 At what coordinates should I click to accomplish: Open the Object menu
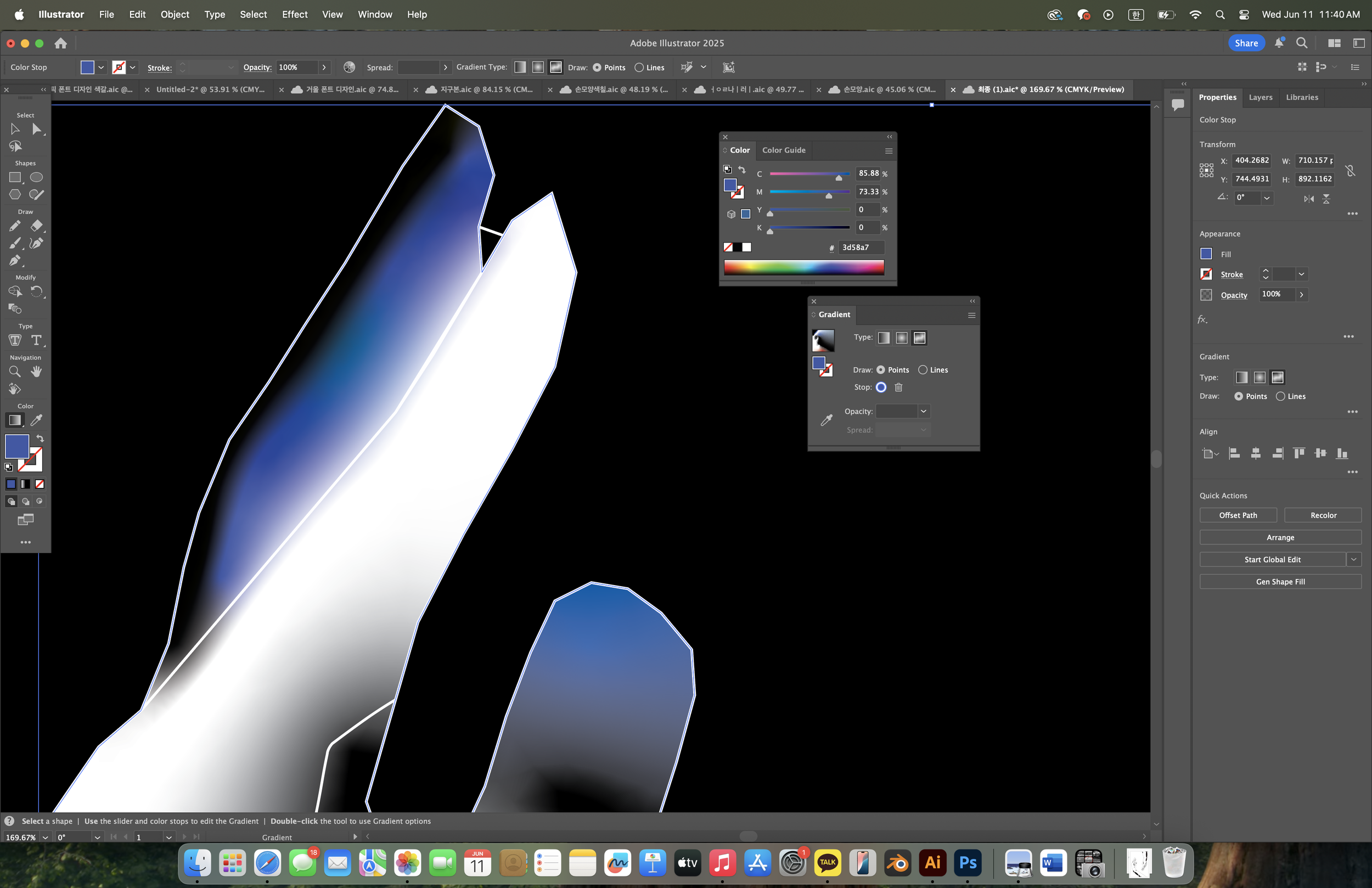point(175,14)
